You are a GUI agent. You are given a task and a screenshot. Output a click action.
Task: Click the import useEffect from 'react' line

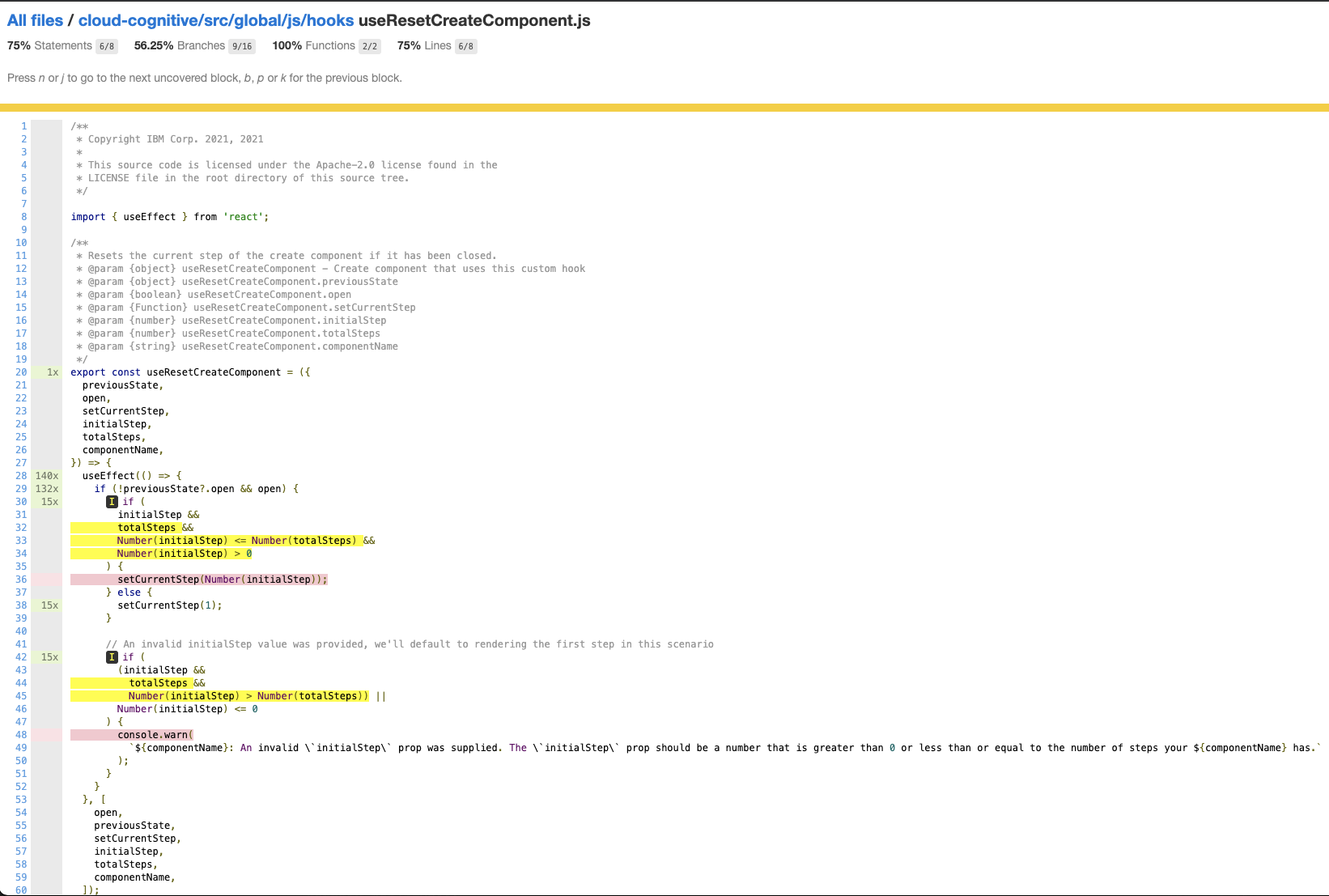click(170, 217)
